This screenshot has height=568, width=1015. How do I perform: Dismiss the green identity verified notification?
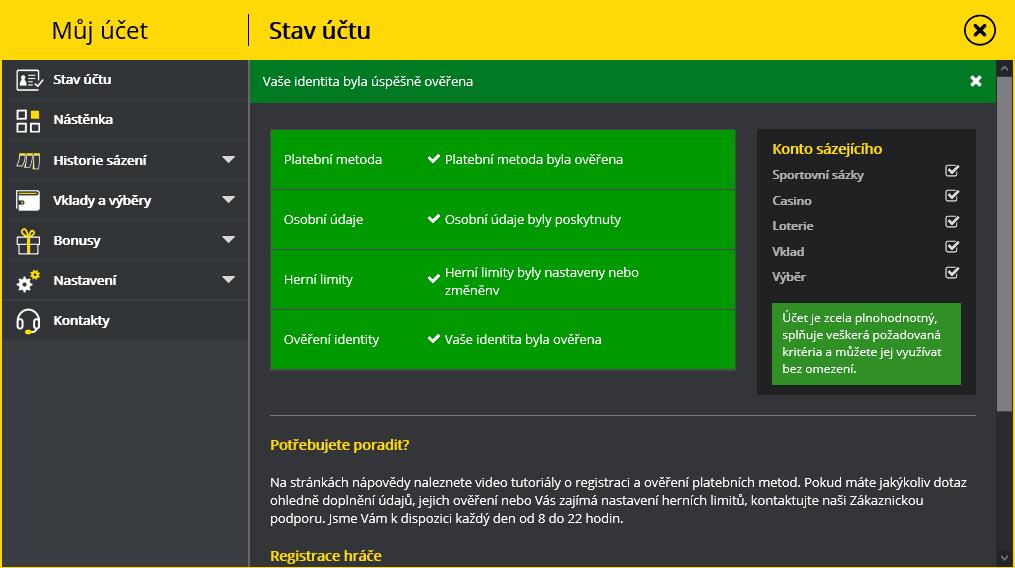[x=976, y=81]
